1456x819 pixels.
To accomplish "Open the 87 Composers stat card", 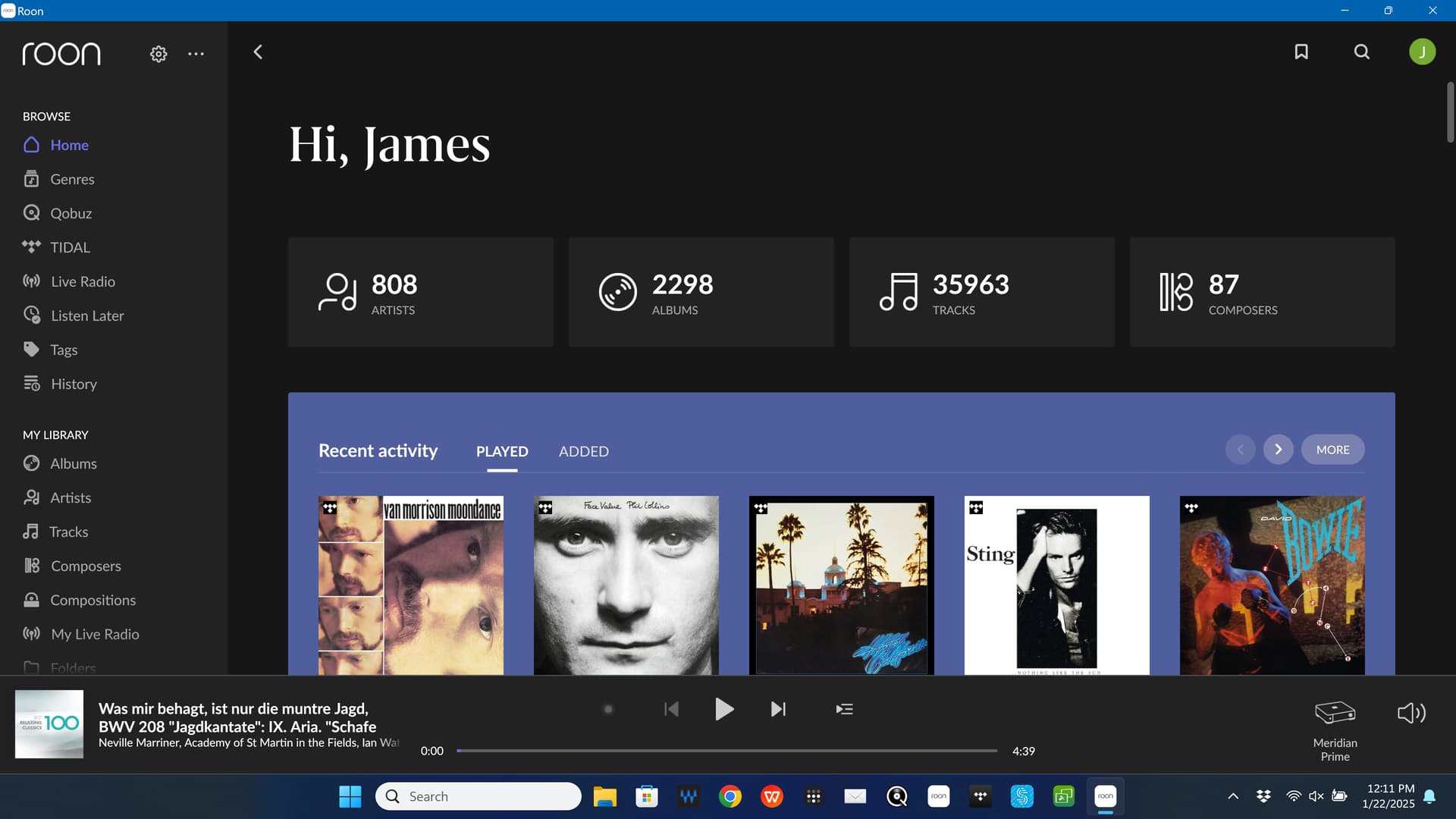I will [1263, 292].
